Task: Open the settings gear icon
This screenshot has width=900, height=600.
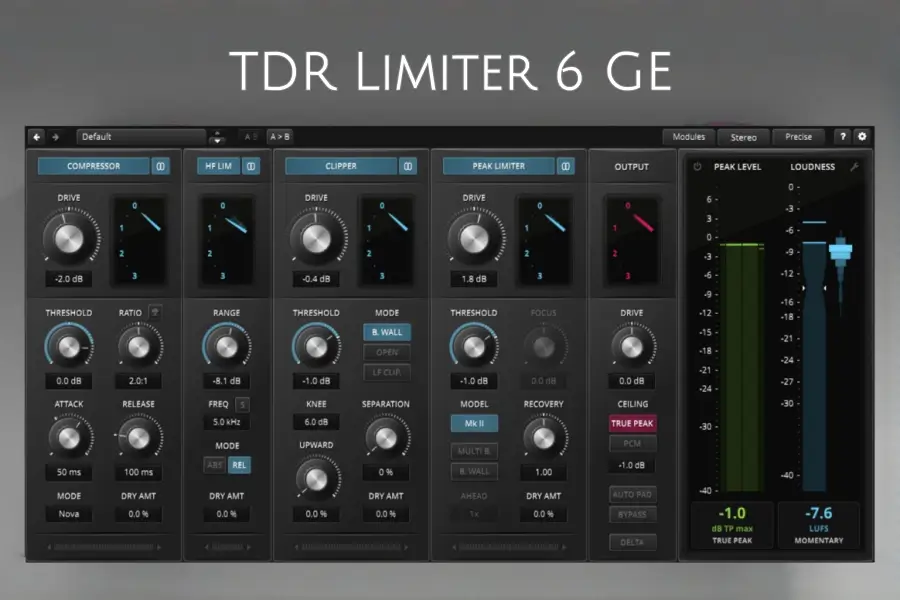Action: tap(862, 137)
